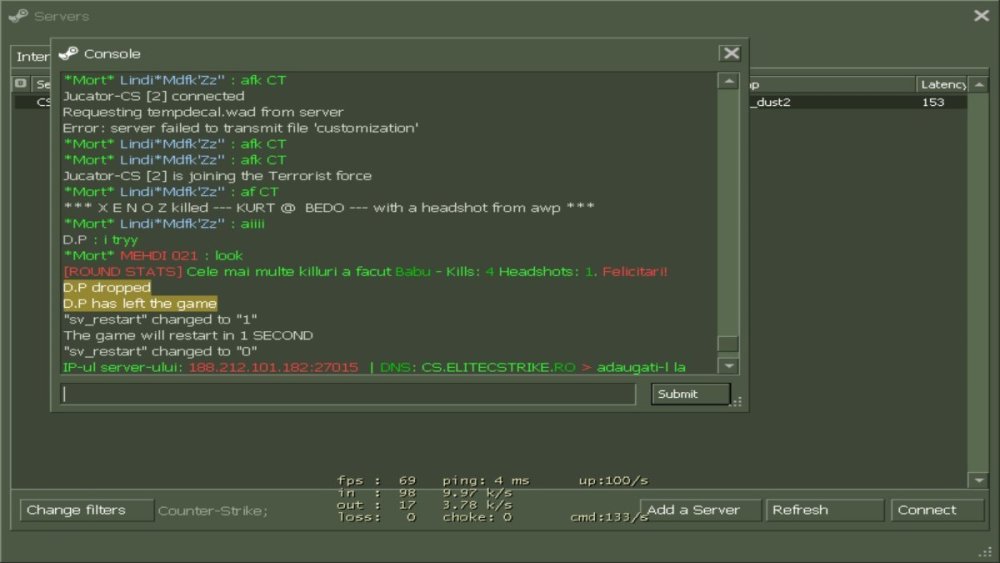Image resolution: width=1000 pixels, height=563 pixels.
Task: Click the "sv_restart" changed to "0" line
Action: click(x=160, y=351)
